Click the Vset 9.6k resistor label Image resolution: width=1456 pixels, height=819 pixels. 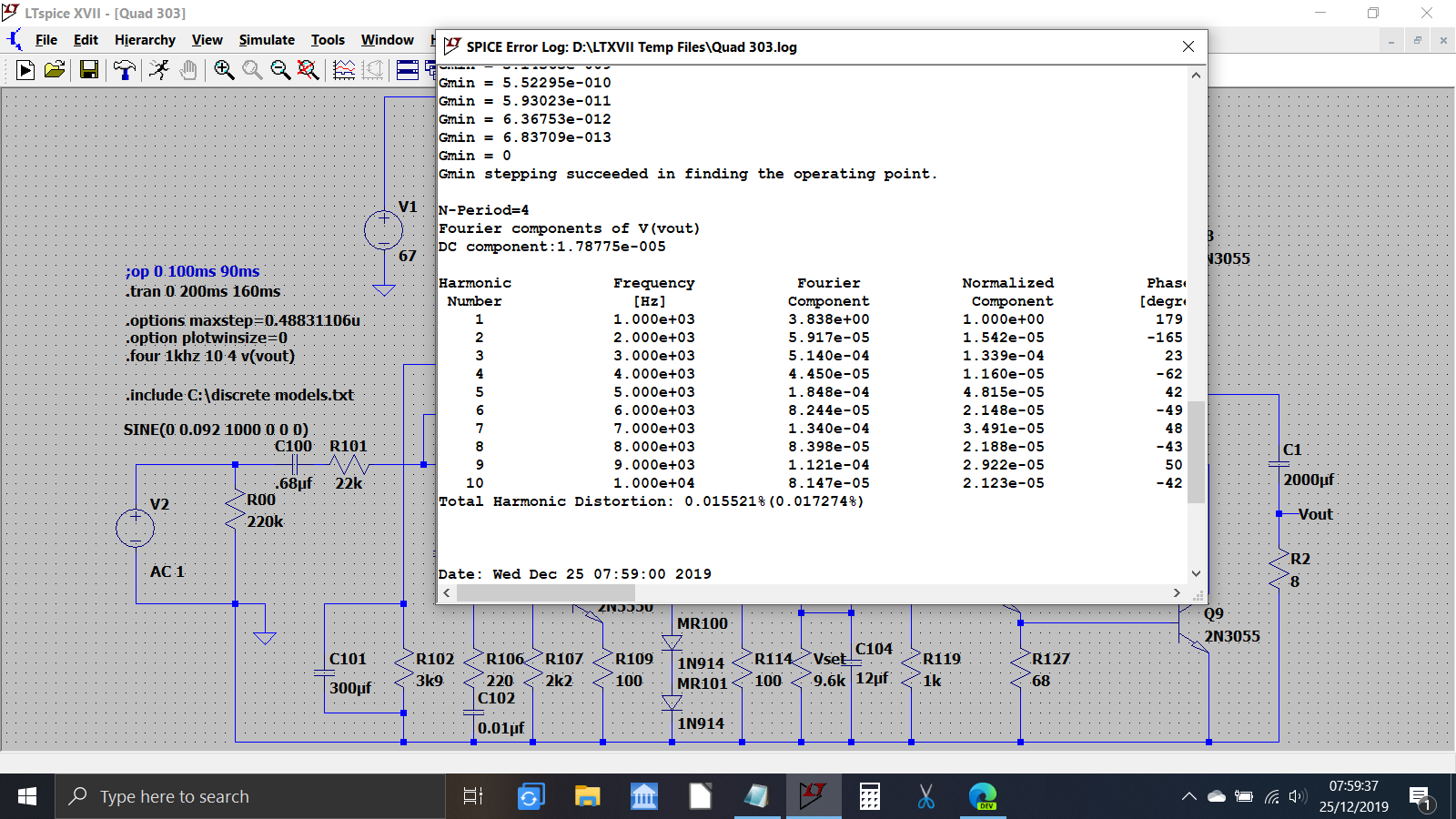tap(829, 670)
